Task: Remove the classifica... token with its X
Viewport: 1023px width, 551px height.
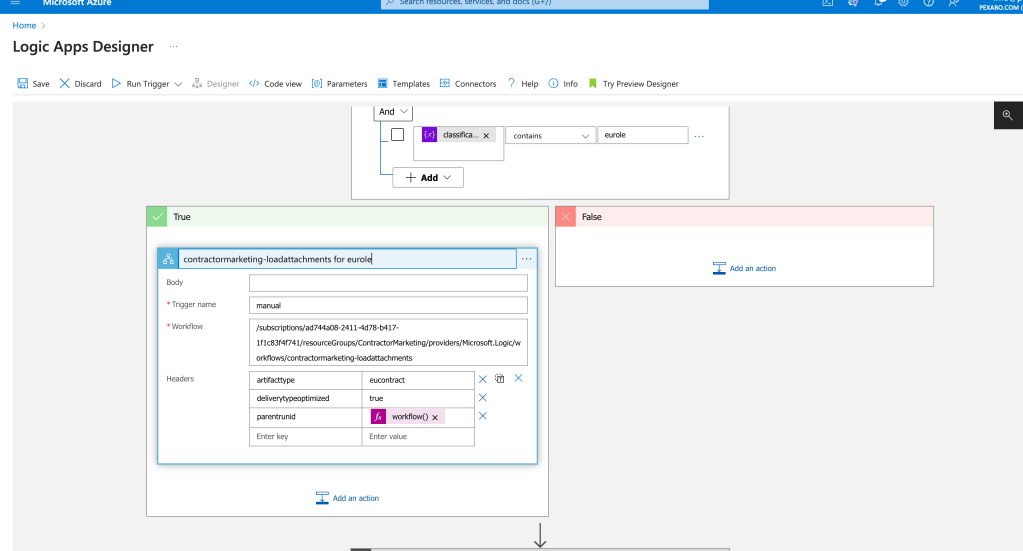Action: [486, 136]
